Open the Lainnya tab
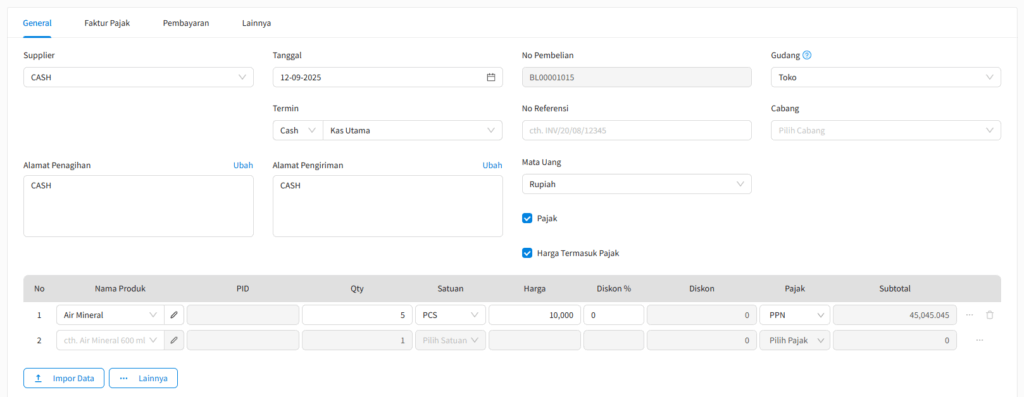Image resolution: width=1024 pixels, height=397 pixels. 257,23
